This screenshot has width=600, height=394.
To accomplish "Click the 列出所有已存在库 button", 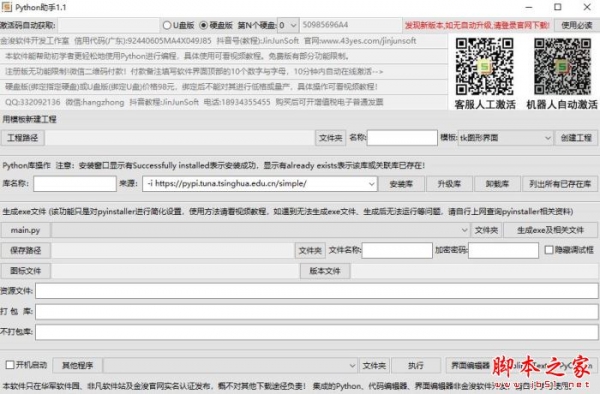I will point(560,184).
